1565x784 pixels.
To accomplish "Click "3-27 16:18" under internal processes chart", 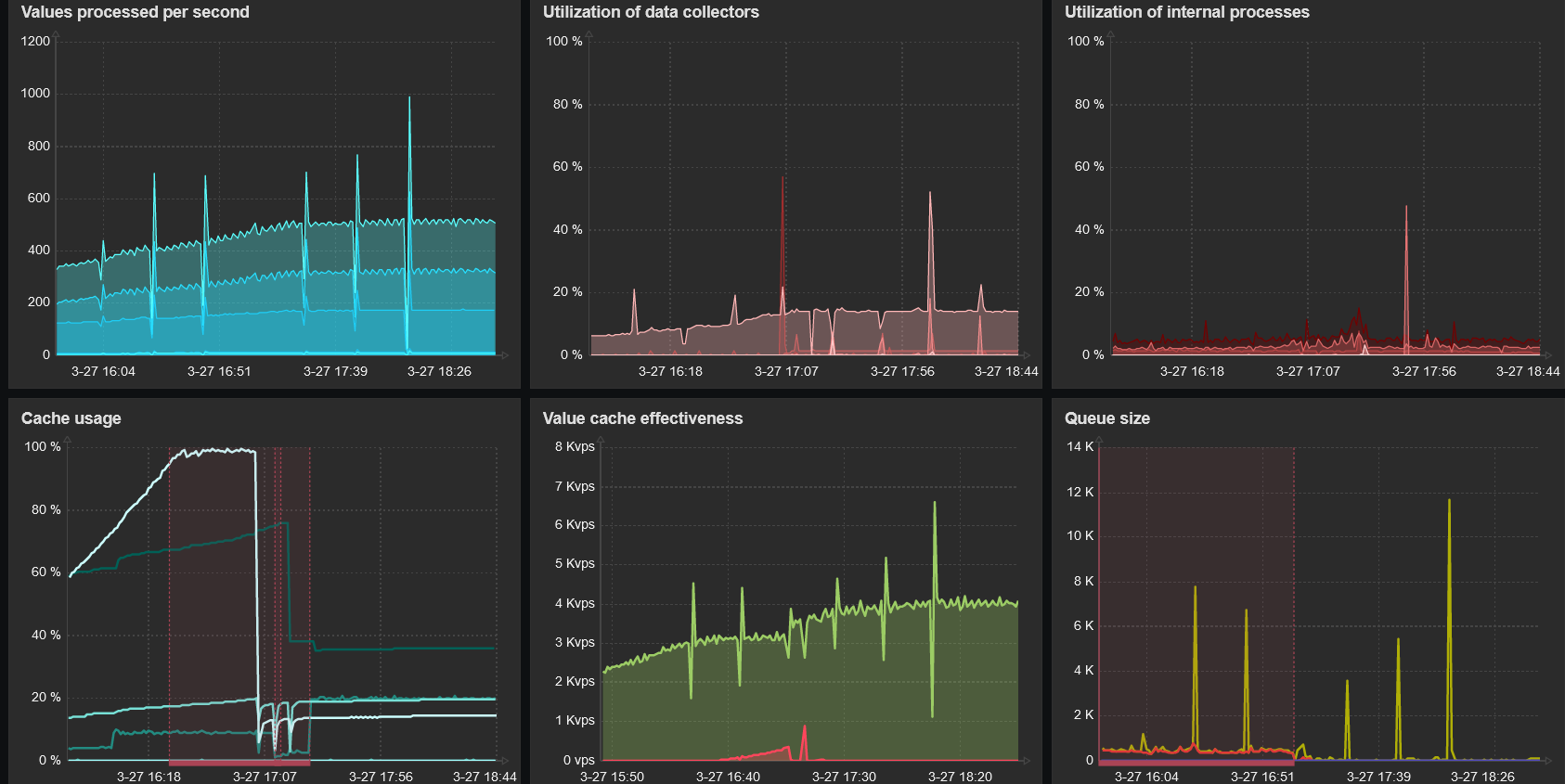I will click(1192, 371).
